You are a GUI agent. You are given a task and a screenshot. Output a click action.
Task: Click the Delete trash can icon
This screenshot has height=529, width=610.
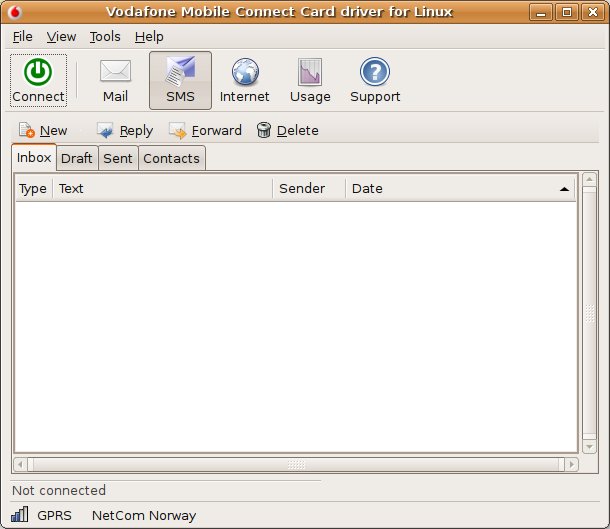click(x=263, y=130)
